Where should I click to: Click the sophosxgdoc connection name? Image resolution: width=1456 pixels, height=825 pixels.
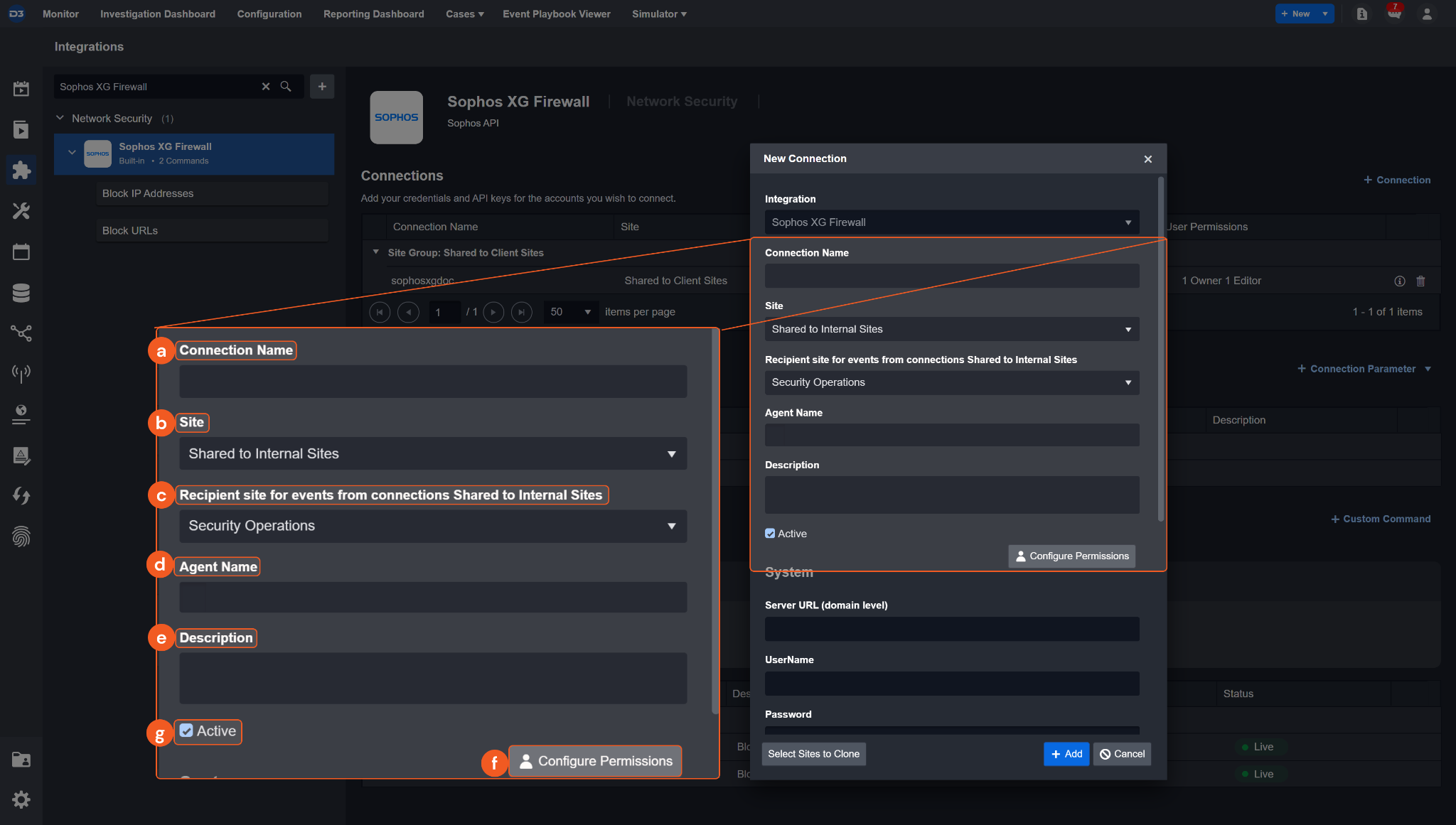click(x=422, y=281)
